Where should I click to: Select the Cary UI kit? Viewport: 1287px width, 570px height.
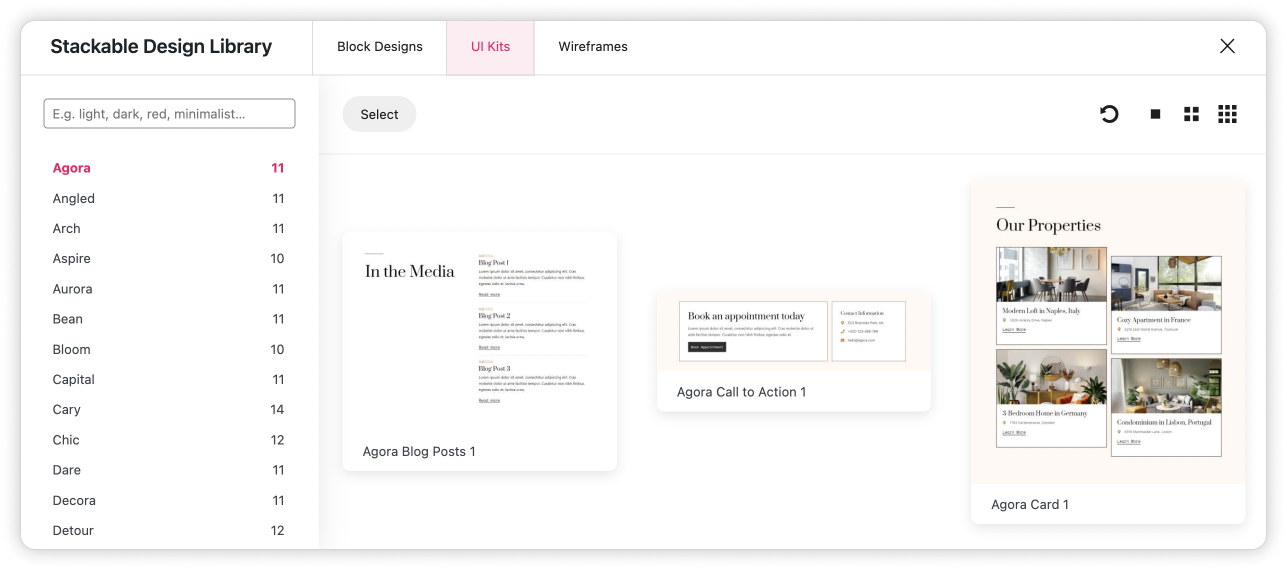(169, 409)
